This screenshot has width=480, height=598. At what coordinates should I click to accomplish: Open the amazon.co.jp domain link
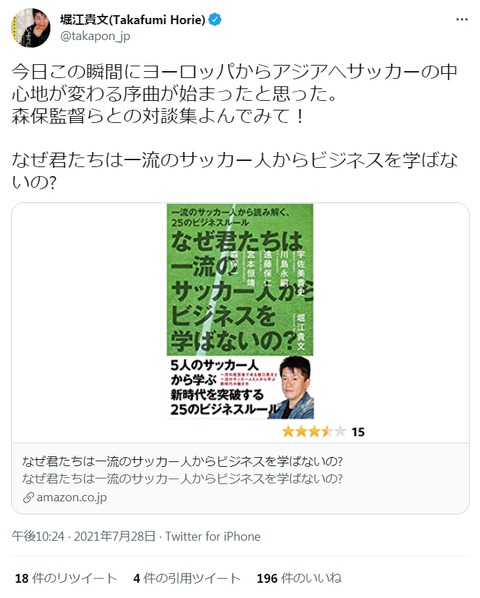[x=72, y=497]
